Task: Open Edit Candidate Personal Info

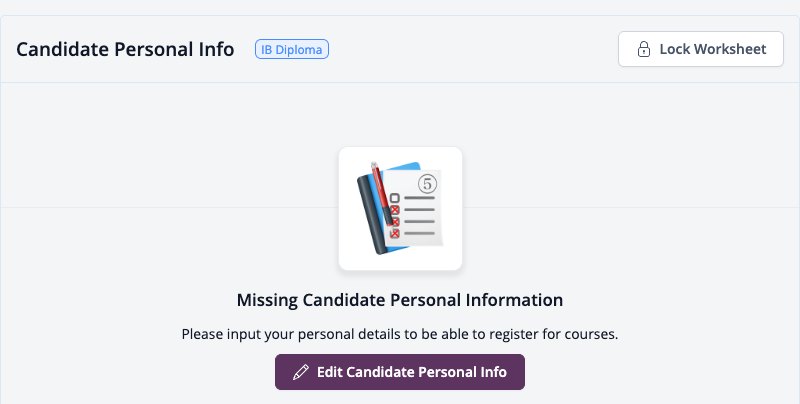Action: [399, 372]
